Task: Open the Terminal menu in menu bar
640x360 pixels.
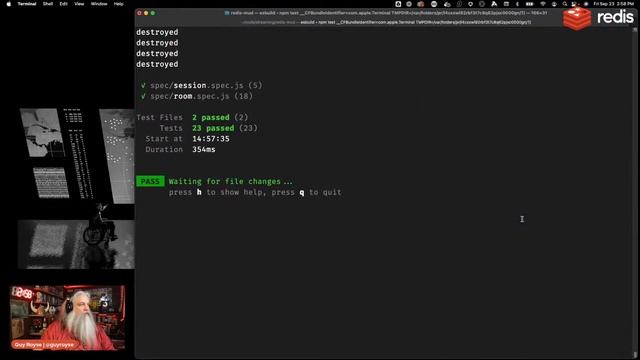Action: [x=27, y=4]
